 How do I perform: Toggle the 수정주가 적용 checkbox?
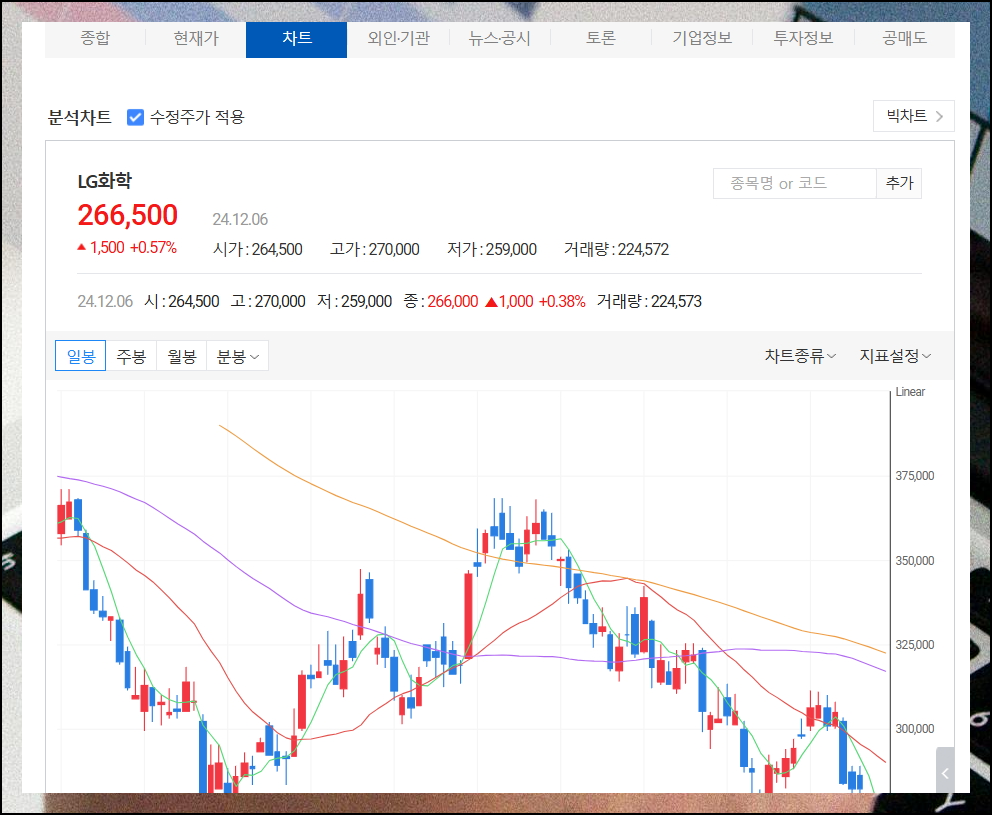[x=135, y=117]
